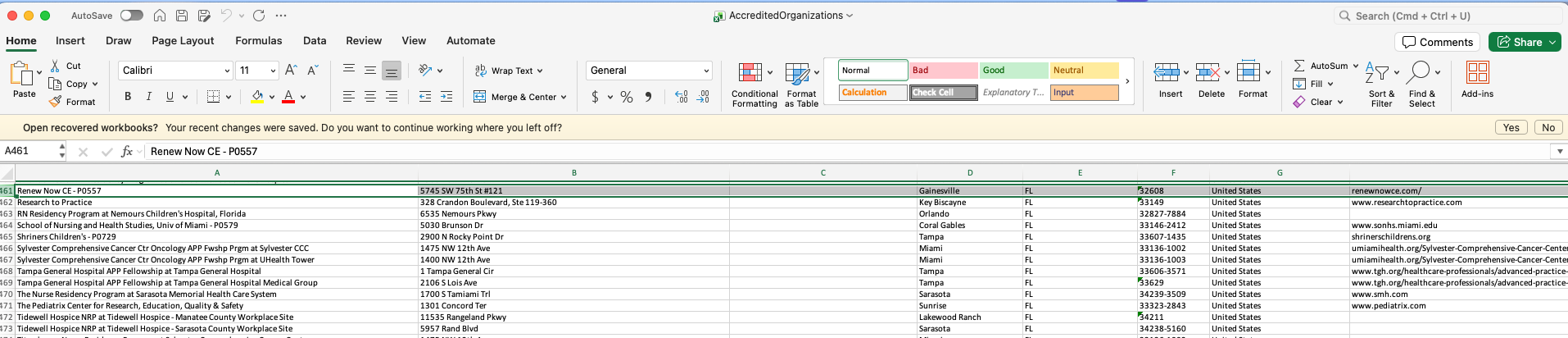Click Decrease Decimal icon
1568x338 pixels.
click(x=703, y=97)
